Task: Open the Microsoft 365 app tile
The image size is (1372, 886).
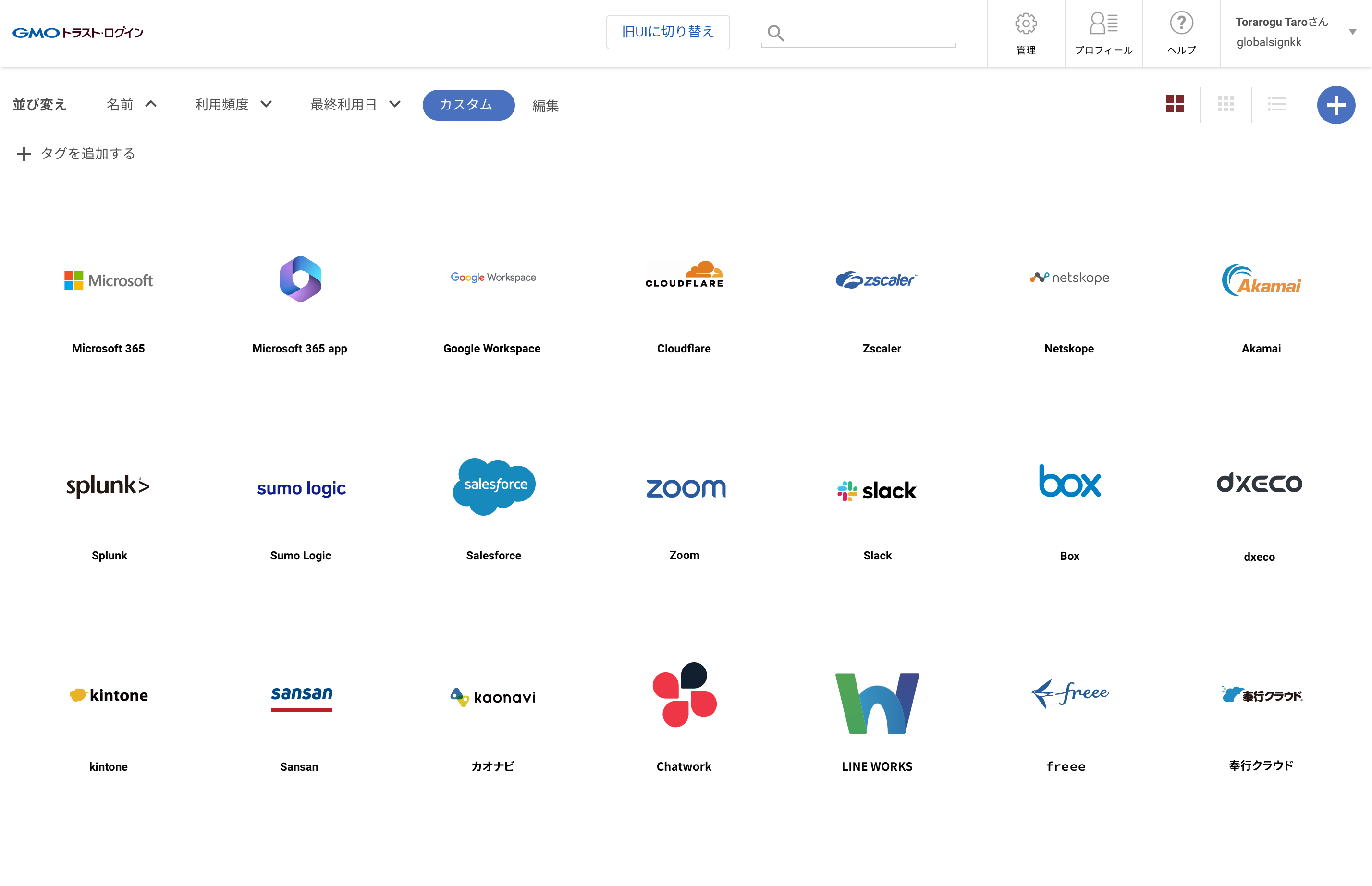Action: click(x=109, y=280)
